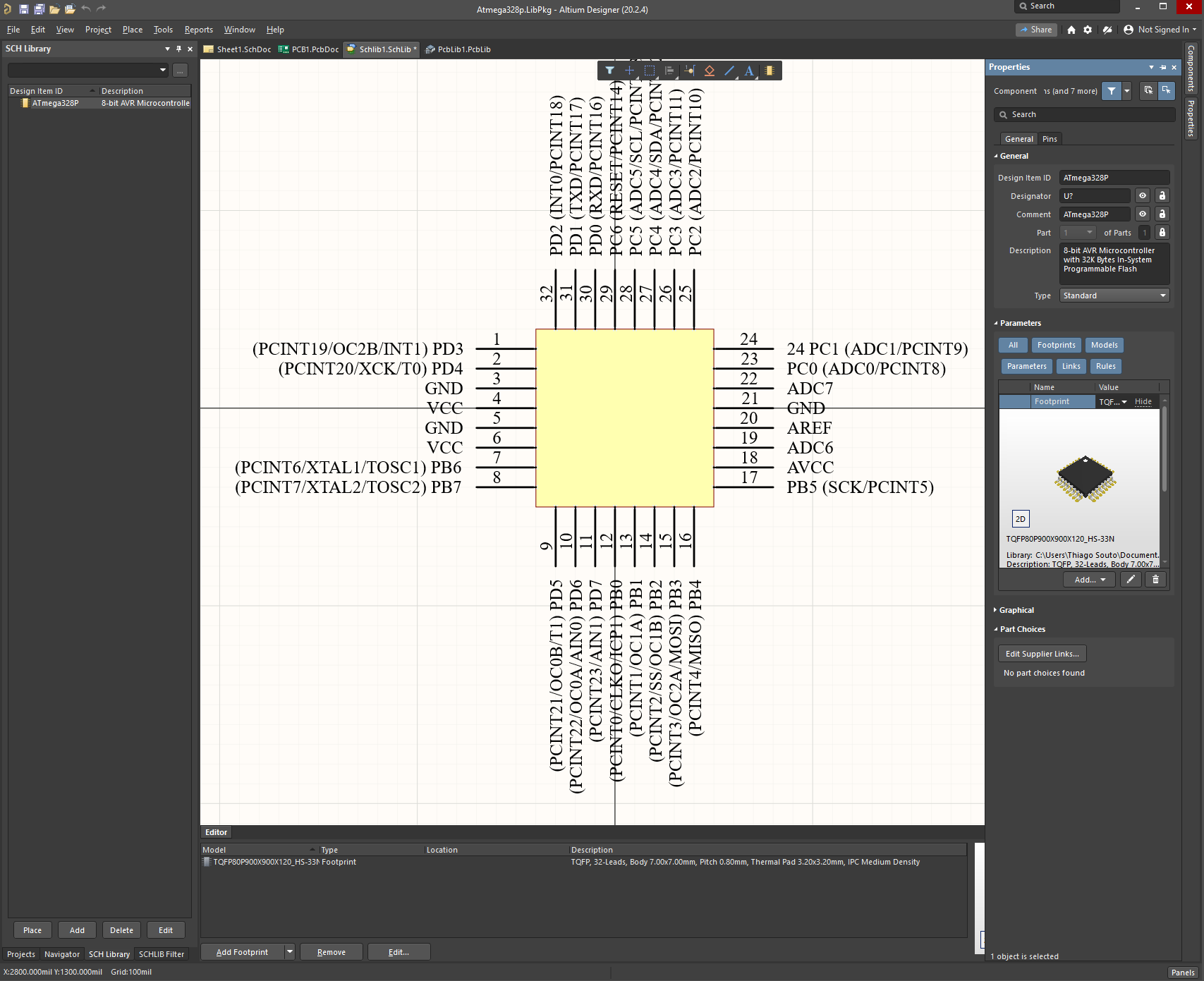
Task: Toggle the Models parameters filter
Action: pyautogui.click(x=1105, y=345)
